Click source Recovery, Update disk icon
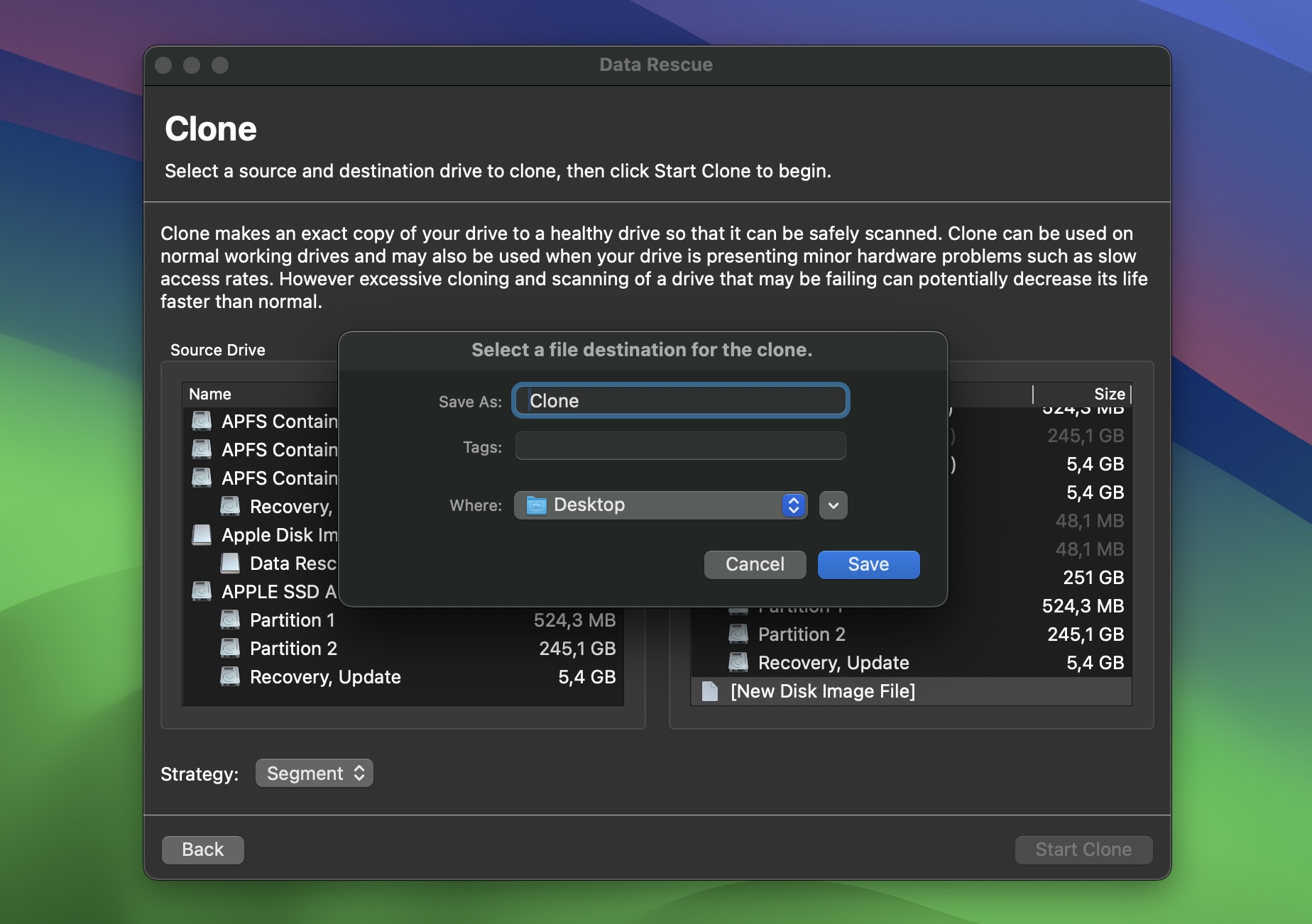This screenshot has width=1312, height=924. pos(230,676)
